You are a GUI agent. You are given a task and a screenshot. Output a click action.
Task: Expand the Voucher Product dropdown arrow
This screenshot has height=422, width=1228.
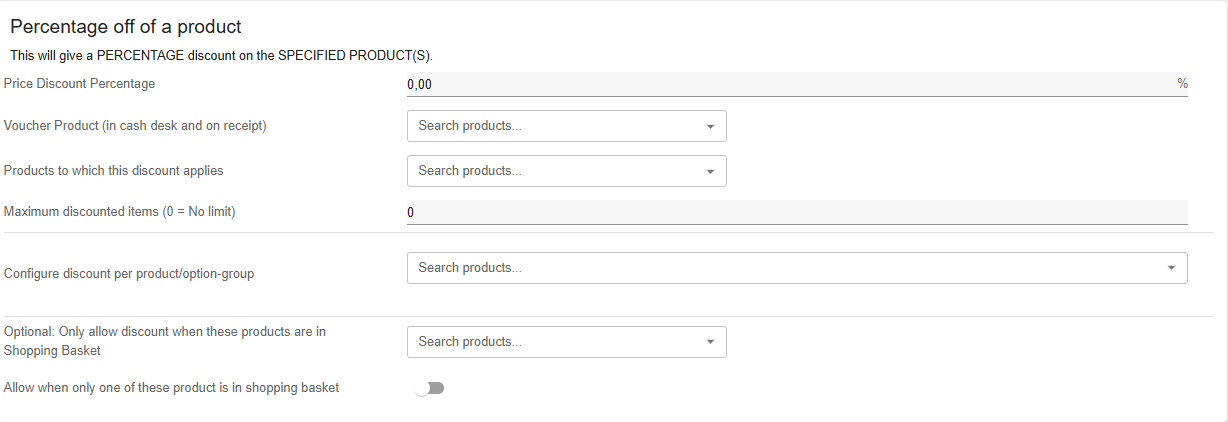[x=710, y=127]
